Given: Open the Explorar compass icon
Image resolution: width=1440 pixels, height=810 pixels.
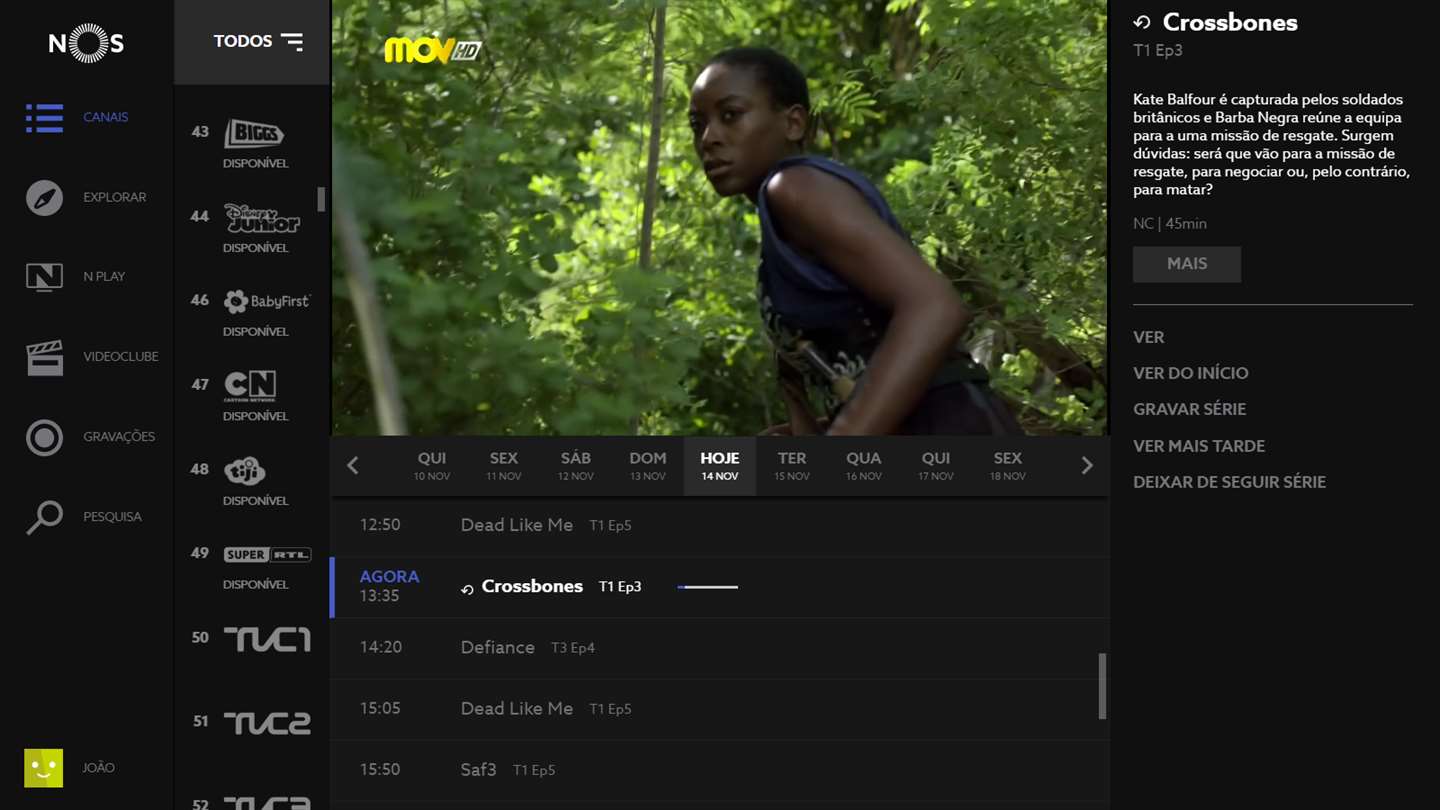Looking at the screenshot, I should tap(44, 198).
